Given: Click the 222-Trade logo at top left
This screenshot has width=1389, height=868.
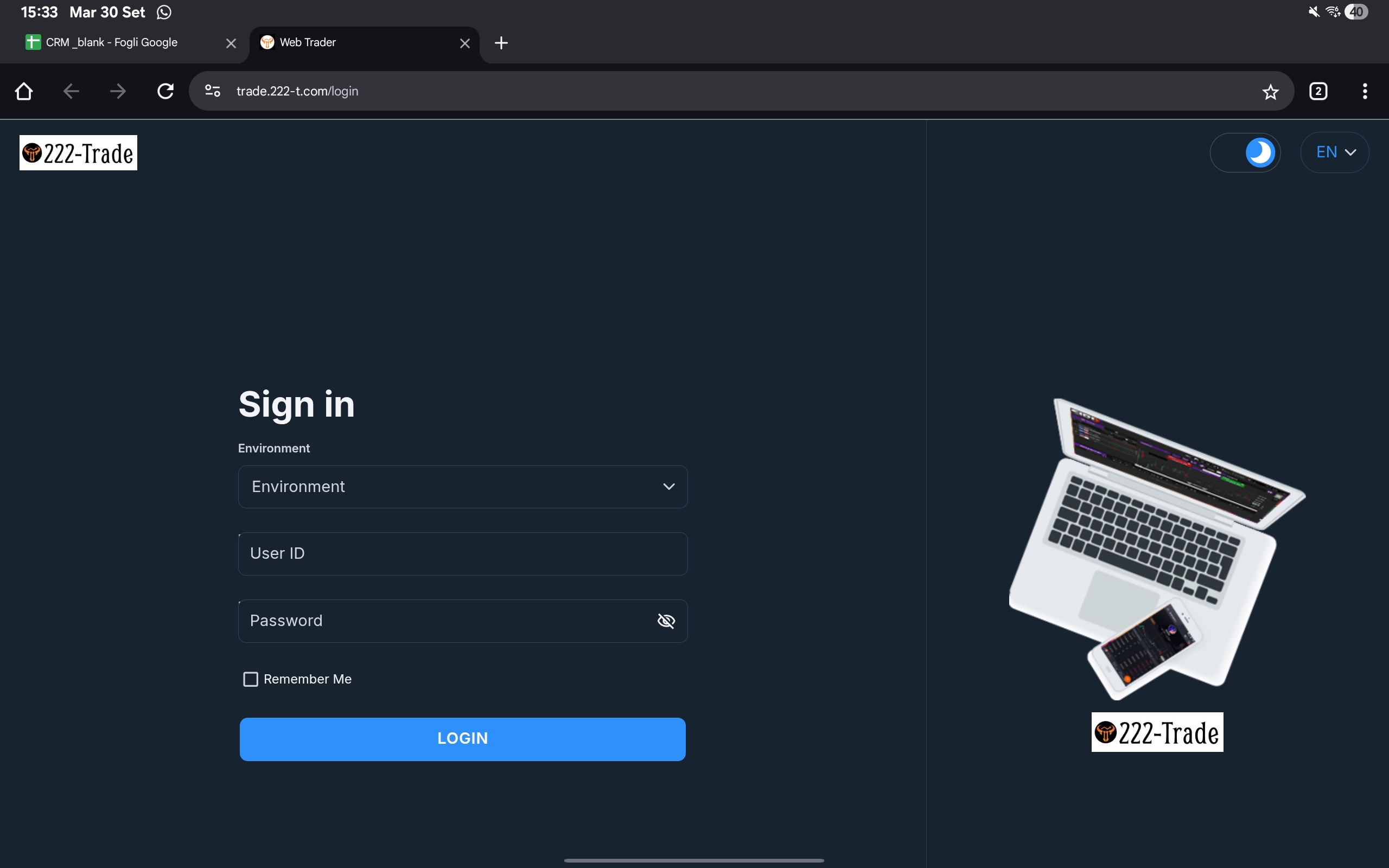Looking at the screenshot, I should coord(79,152).
